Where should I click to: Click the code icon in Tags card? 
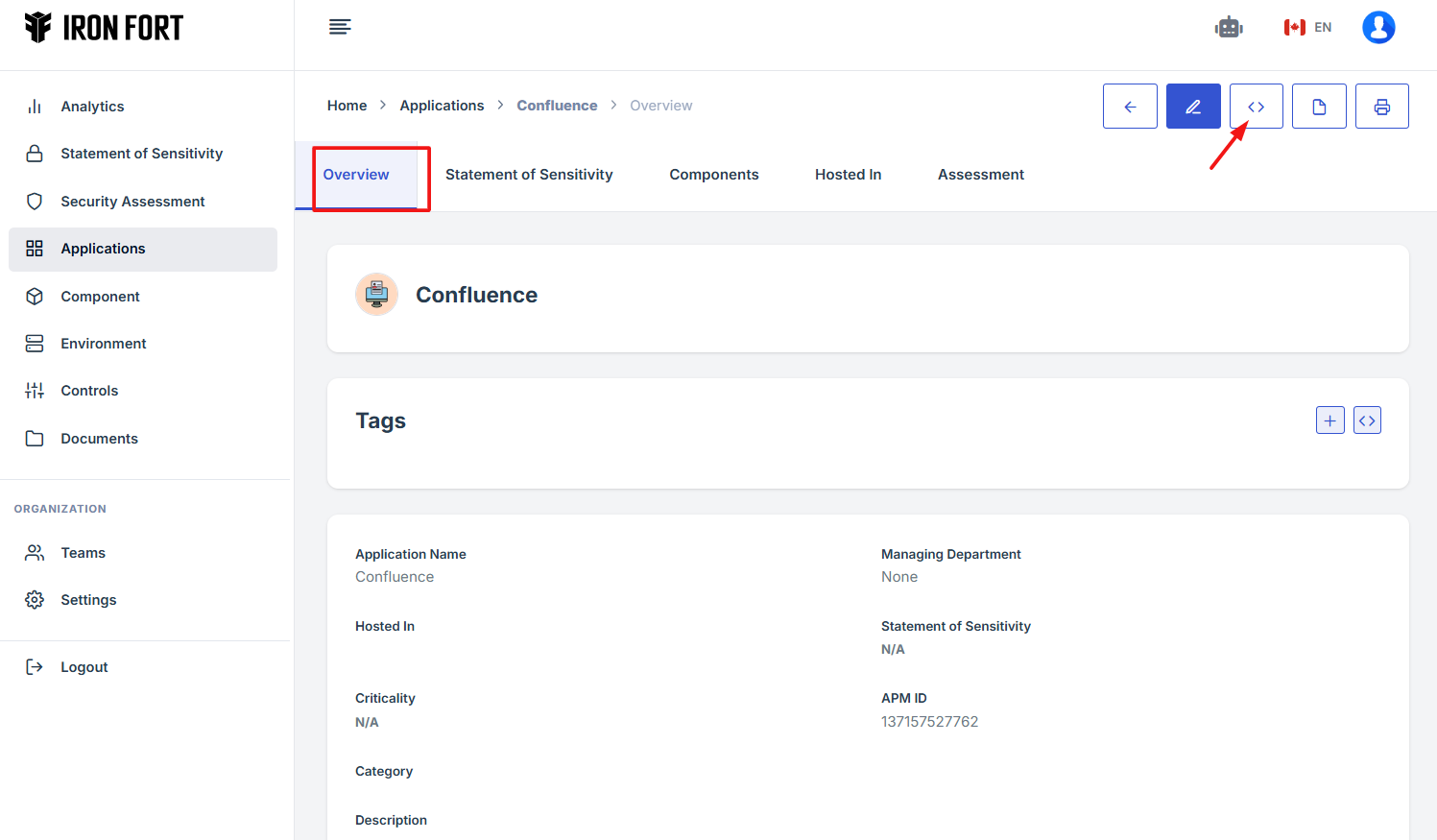(x=1367, y=420)
